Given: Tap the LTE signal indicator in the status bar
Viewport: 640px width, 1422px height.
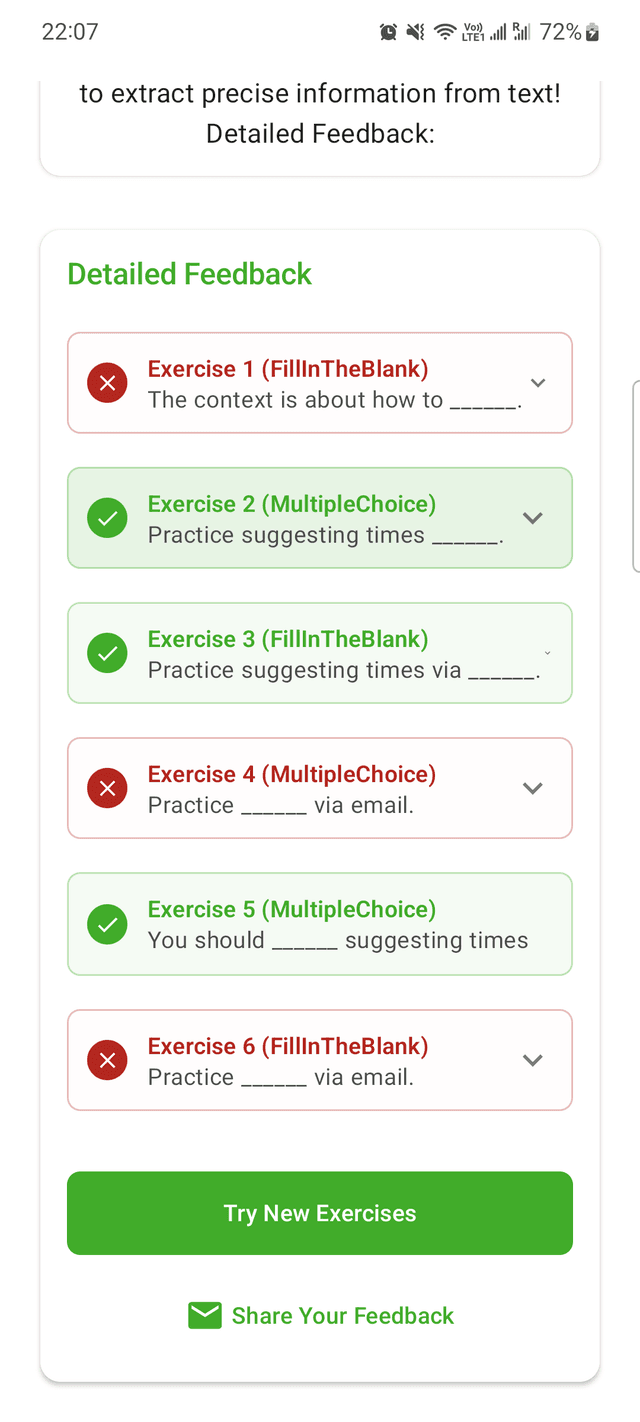Looking at the screenshot, I should tap(474, 31).
